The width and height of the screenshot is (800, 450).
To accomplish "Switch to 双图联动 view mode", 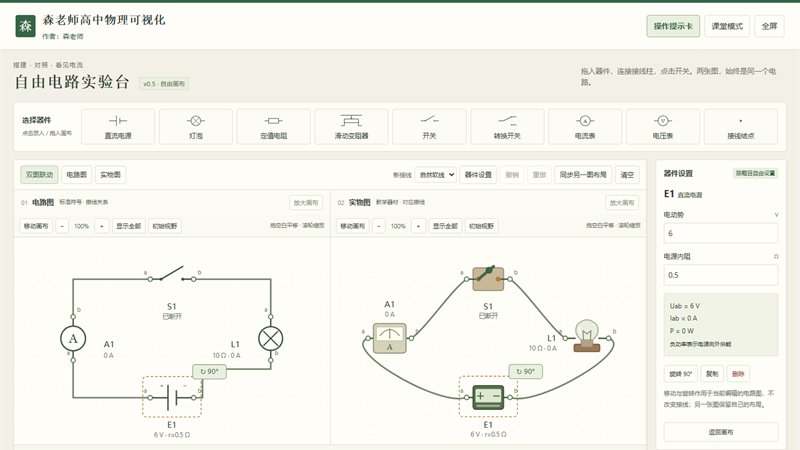I will pos(39,174).
